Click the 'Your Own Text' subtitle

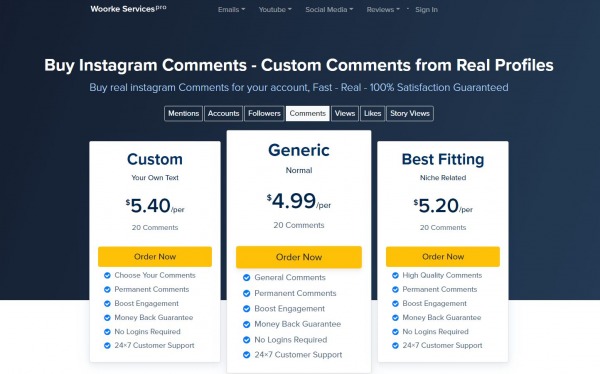click(155, 178)
